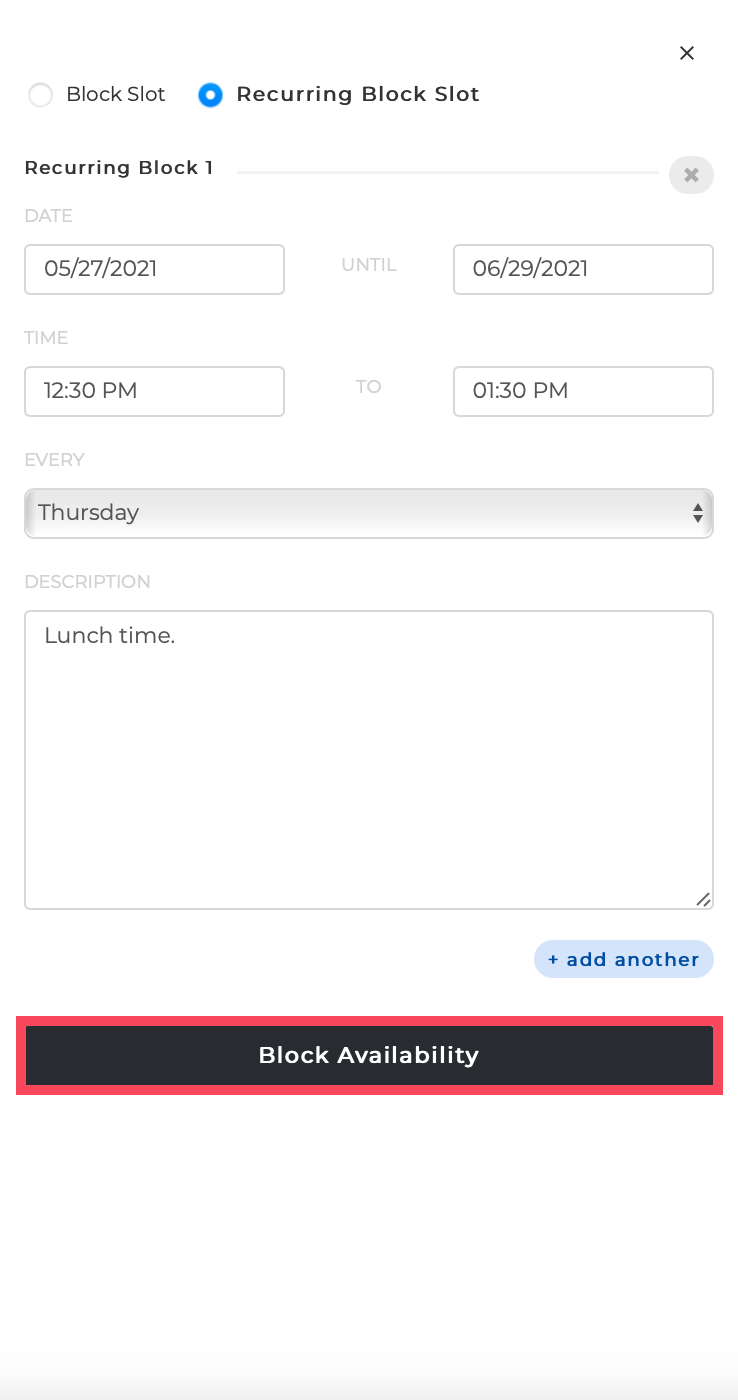Click the Block Slot label text
Image resolution: width=738 pixels, height=1400 pixels.
tap(116, 94)
